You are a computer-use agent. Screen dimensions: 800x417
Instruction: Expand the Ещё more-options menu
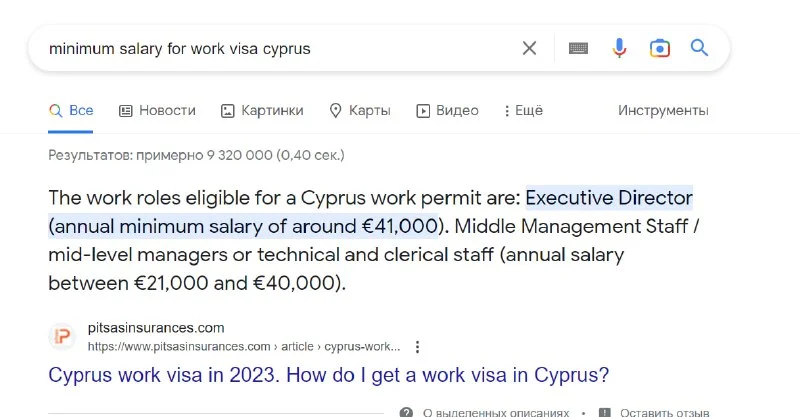pos(523,110)
